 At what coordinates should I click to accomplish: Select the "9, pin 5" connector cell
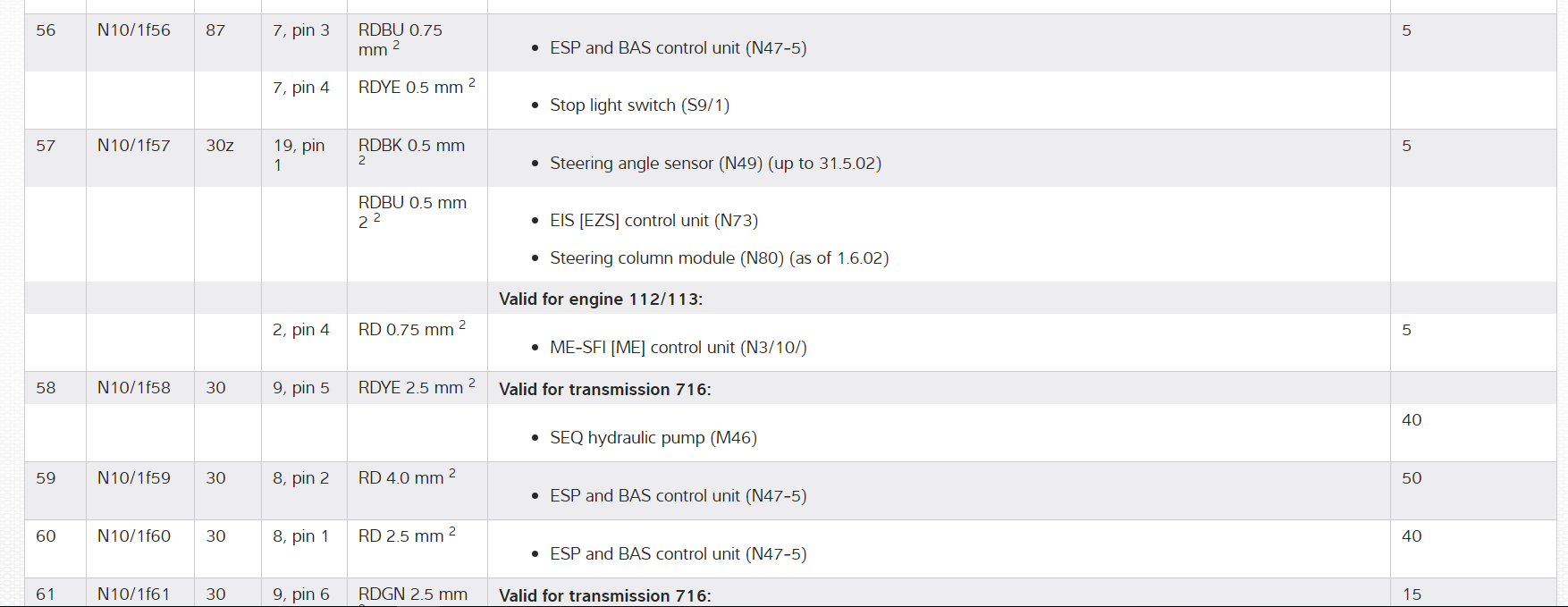[301, 388]
